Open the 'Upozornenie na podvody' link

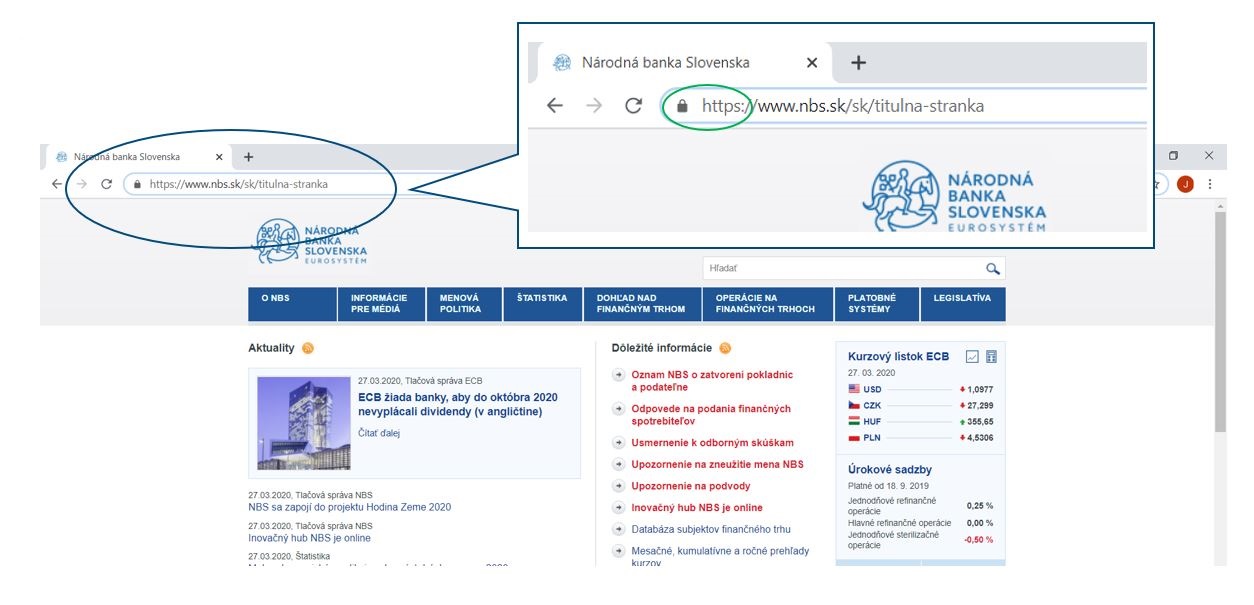[x=690, y=486]
